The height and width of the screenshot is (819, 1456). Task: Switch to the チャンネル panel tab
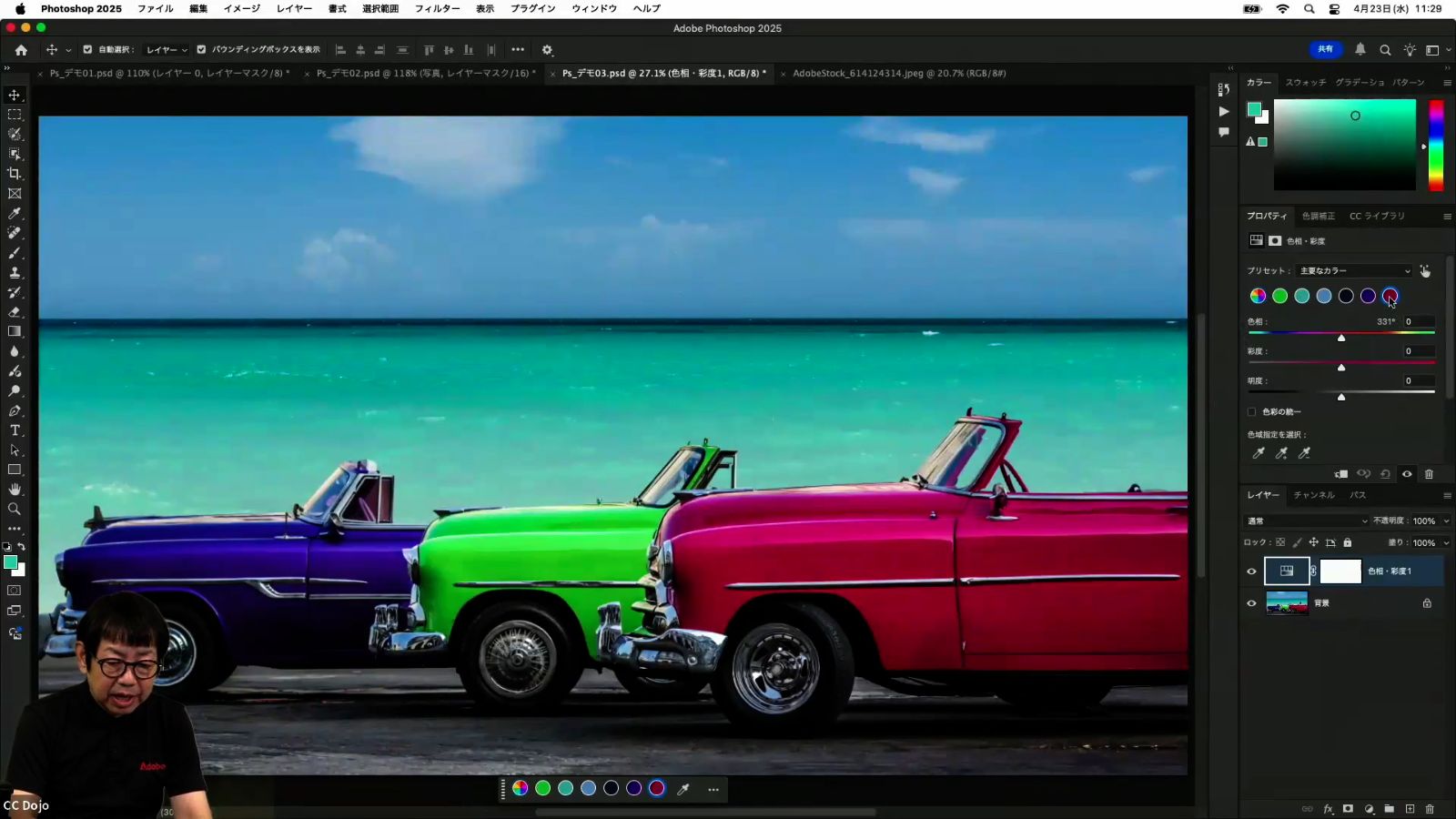click(1314, 495)
